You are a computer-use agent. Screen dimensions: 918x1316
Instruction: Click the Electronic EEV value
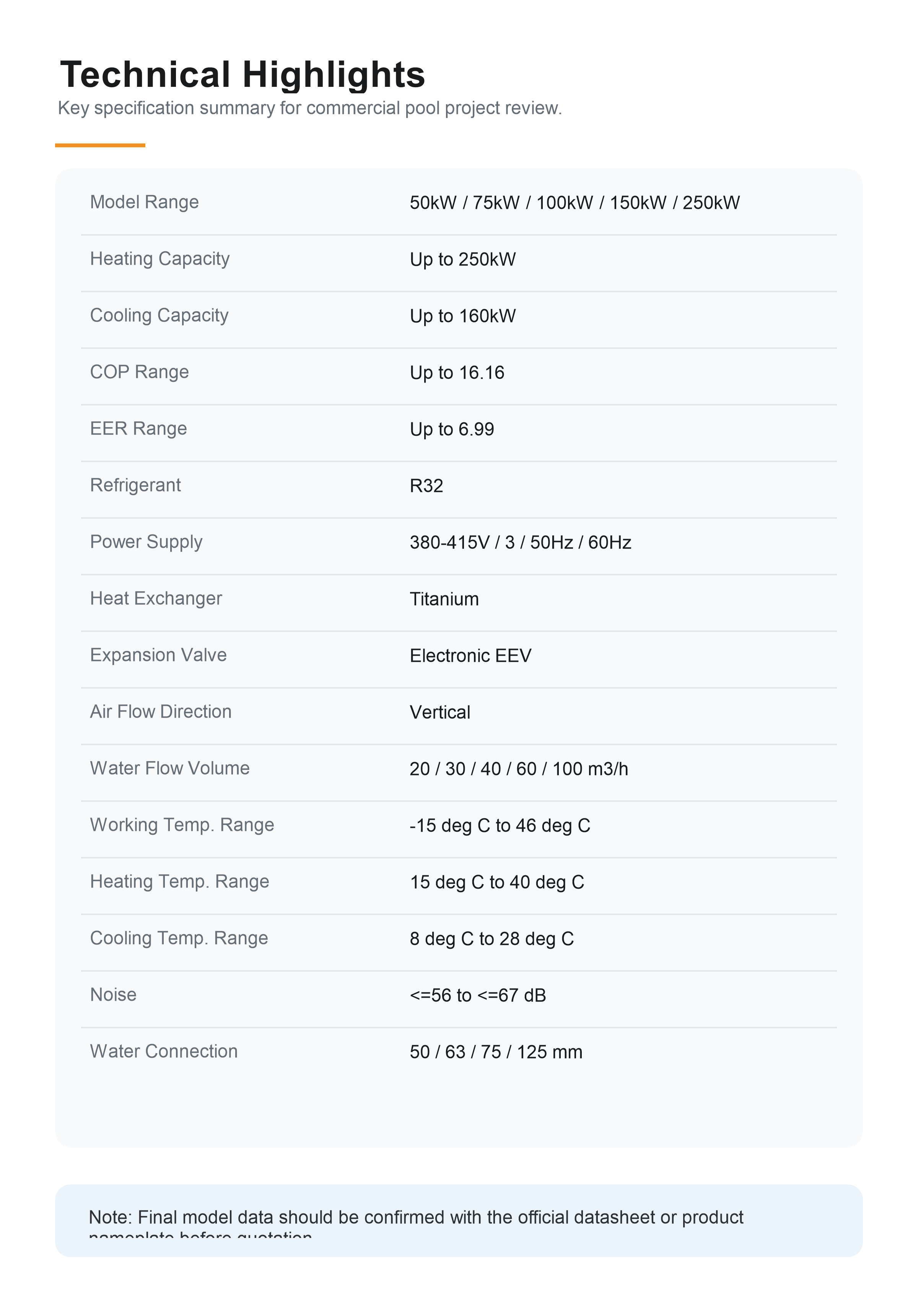click(470, 656)
